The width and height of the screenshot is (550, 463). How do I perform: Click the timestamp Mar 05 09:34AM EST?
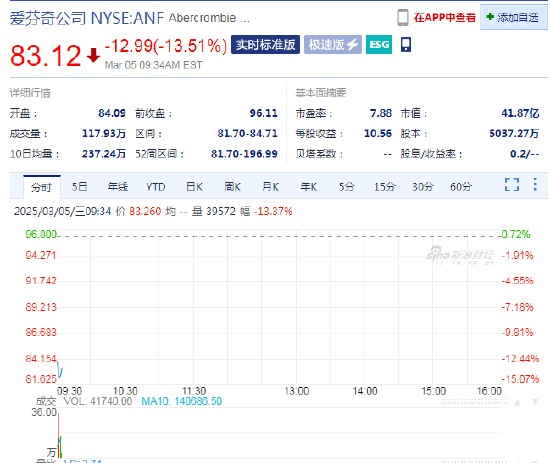click(153, 65)
